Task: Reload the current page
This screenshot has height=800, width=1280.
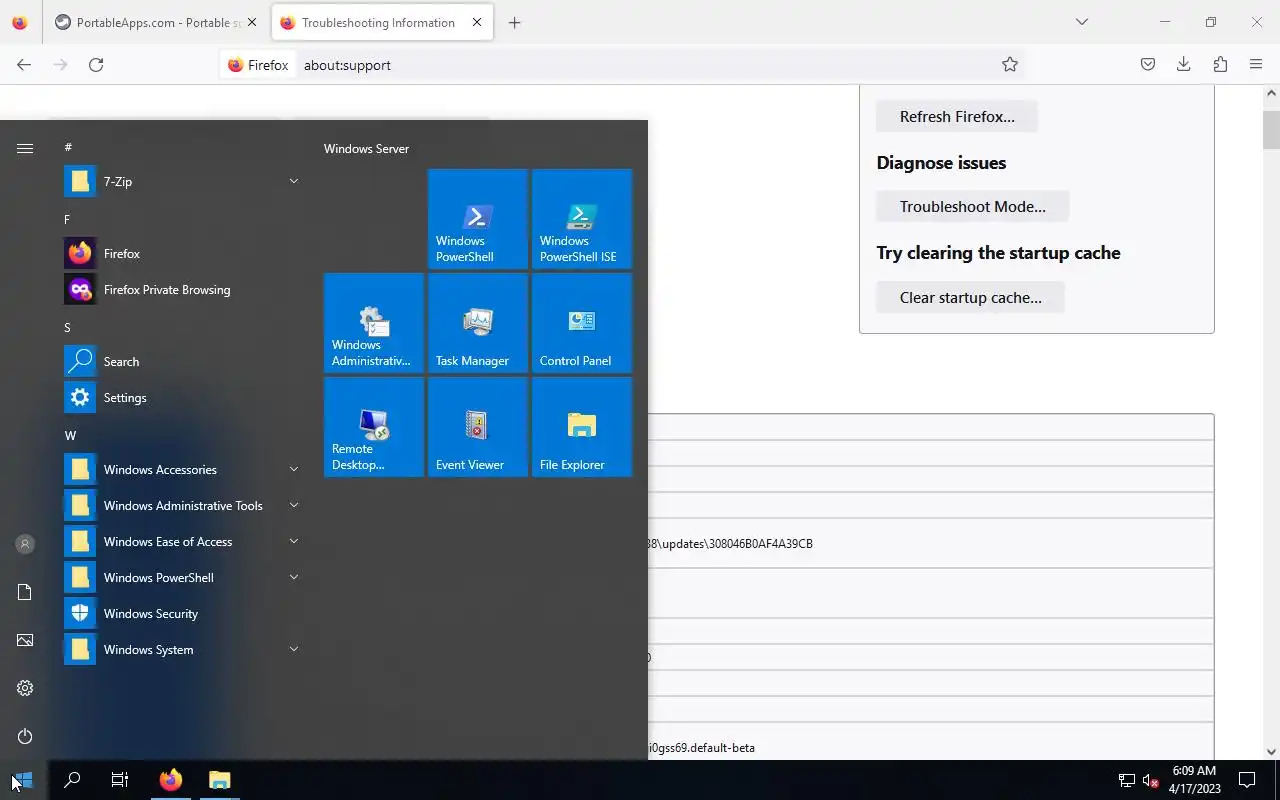Action: point(96,65)
